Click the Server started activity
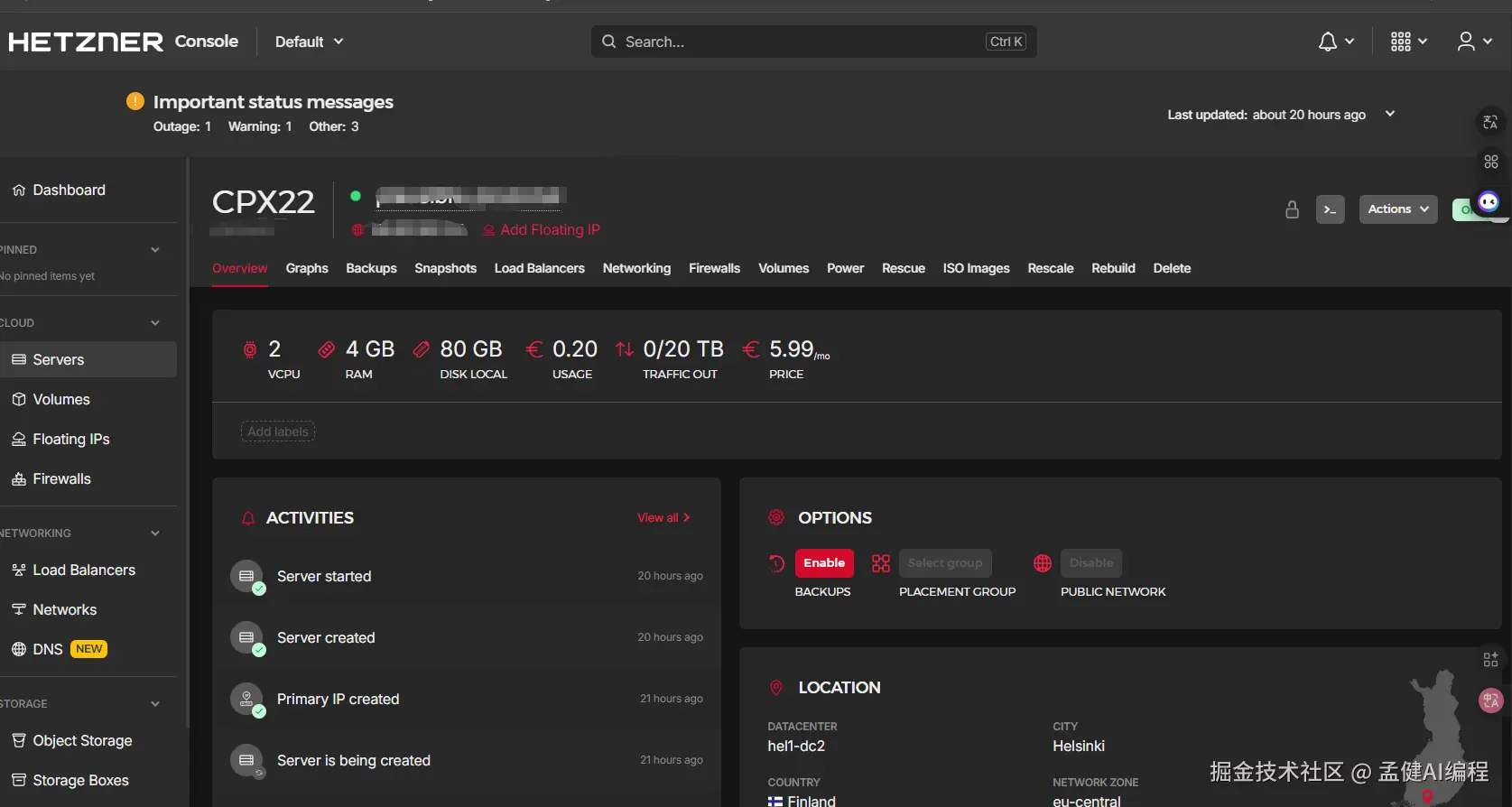Image resolution: width=1512 pixels, height=807 pixels. pyautogui.click(x=467, y=576)
